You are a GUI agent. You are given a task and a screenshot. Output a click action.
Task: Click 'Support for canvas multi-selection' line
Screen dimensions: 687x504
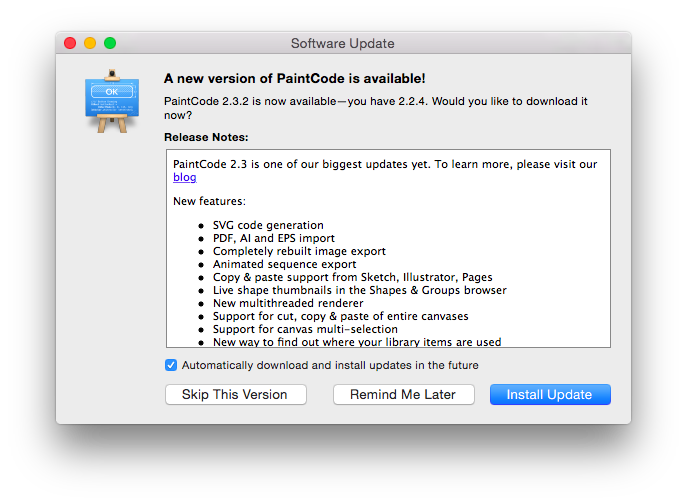point(305,329)
